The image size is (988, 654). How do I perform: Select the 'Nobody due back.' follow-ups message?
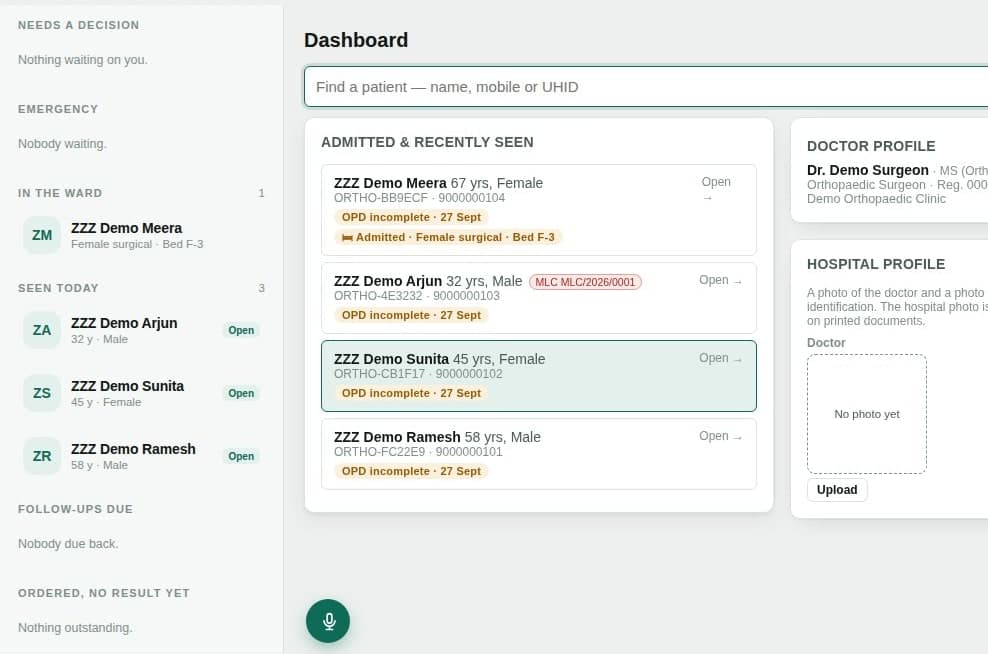point(68,544)
